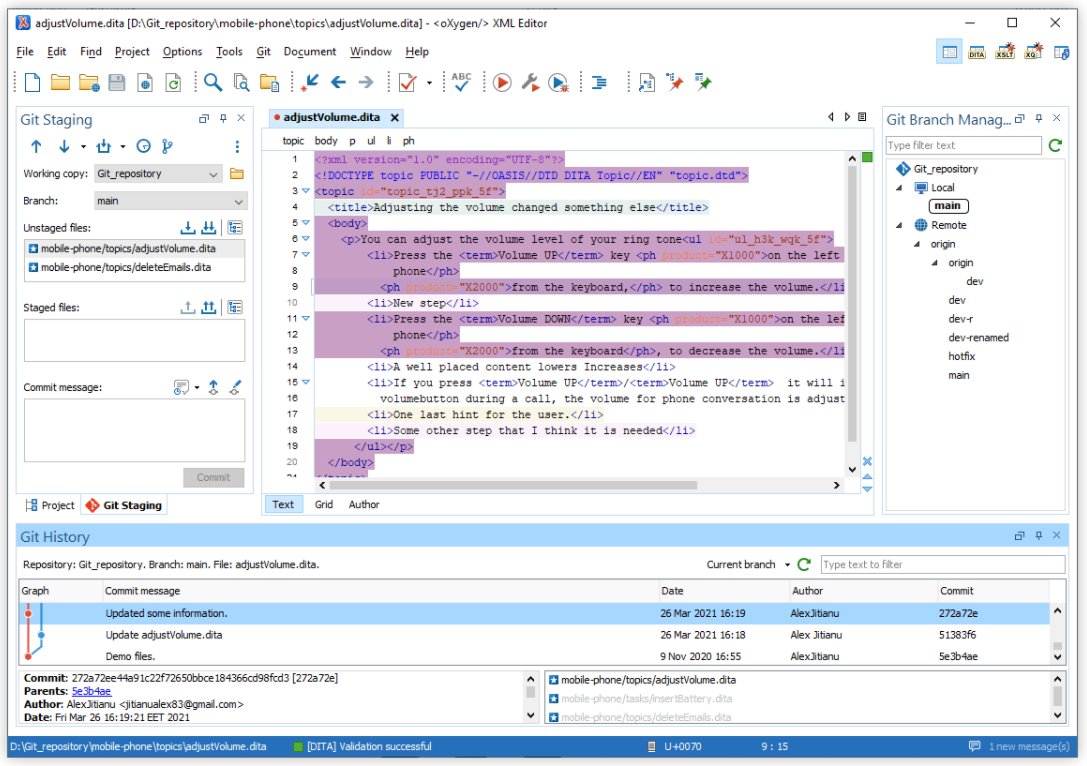Click Show branches icon in Git Staging
This screenshot has width=1087, height=766.
167,146
